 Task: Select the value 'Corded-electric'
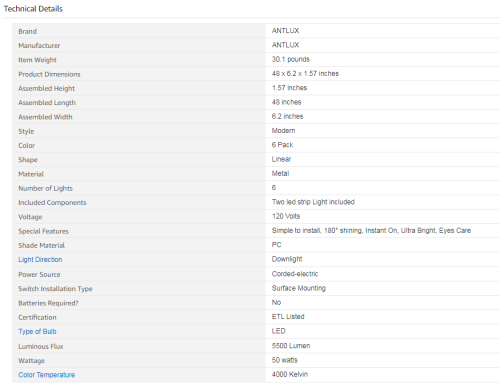(x=295, y=274)
